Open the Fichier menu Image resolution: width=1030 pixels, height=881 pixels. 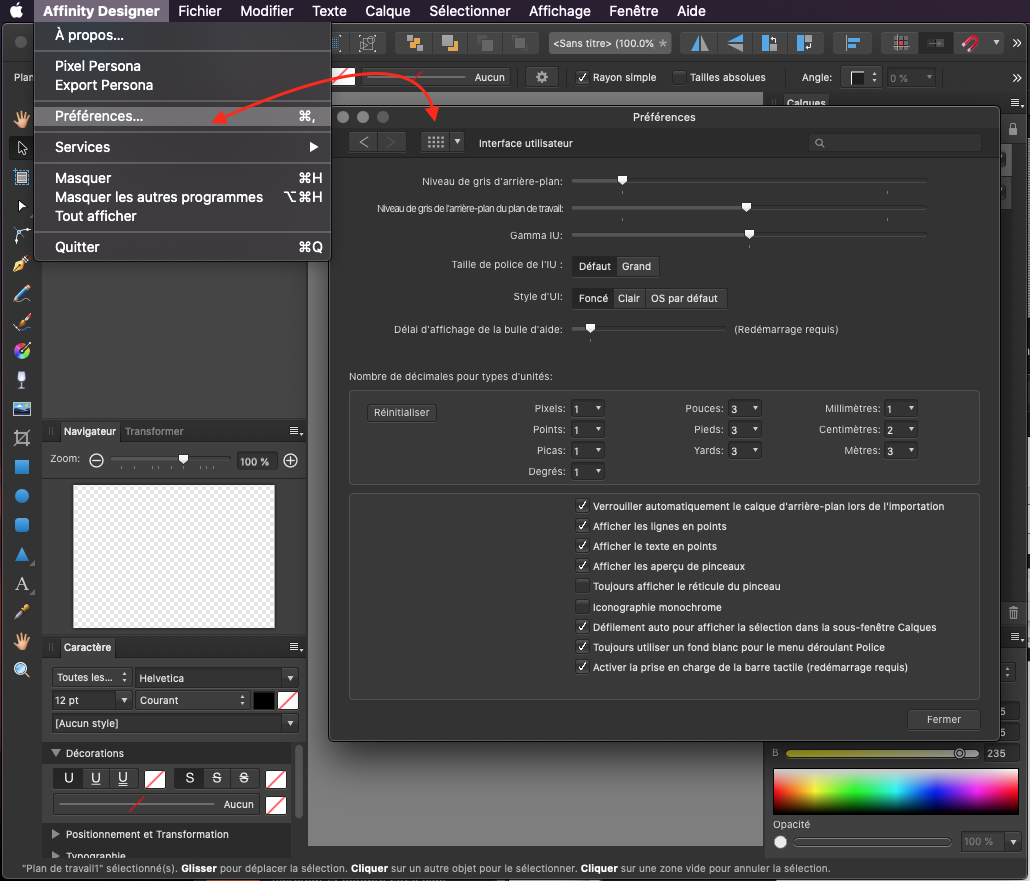[200, 11]
